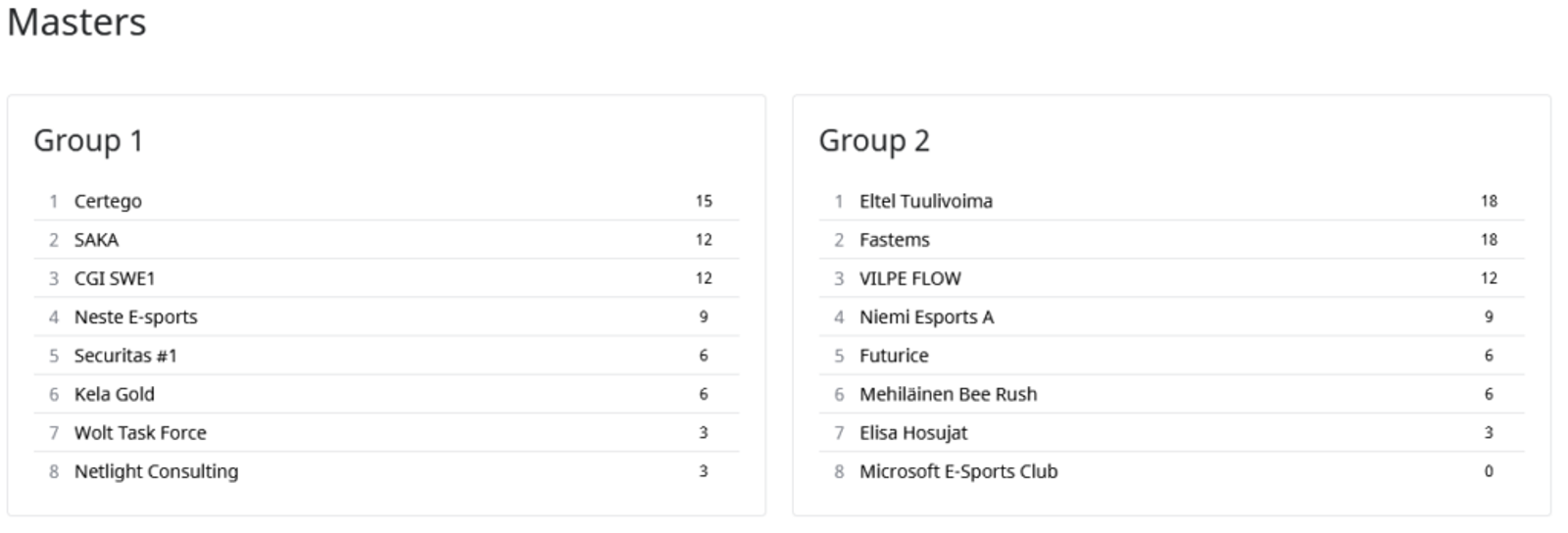Viewport: 1568px width, 533px height.
Task: Click Certego's score of 15
Action: (x=704, y=201)
